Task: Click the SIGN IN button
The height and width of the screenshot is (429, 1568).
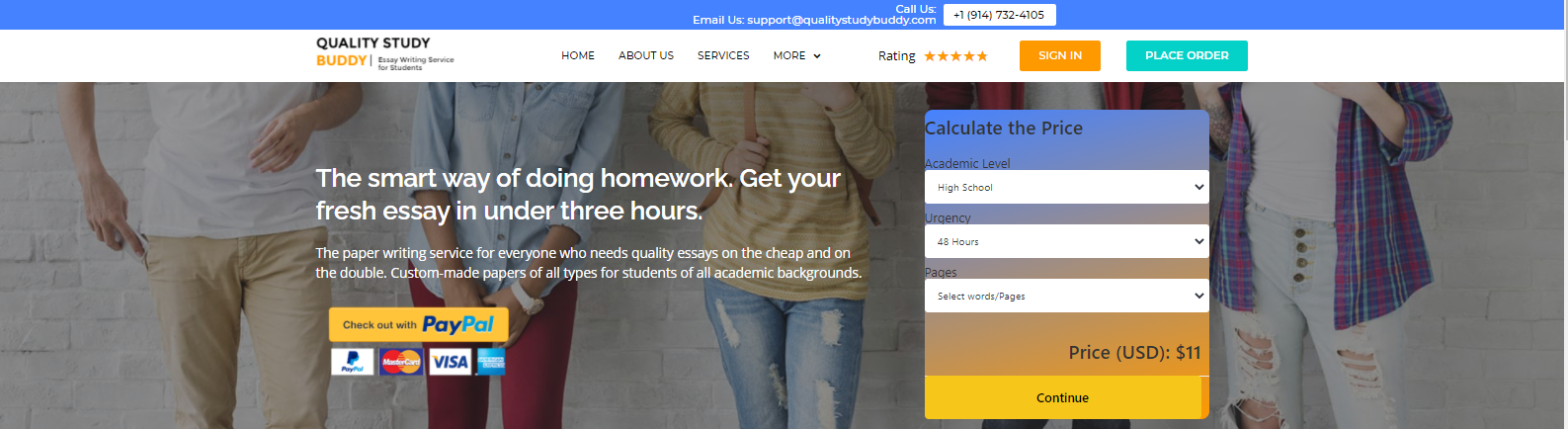Action: [x=1060, y=55]
